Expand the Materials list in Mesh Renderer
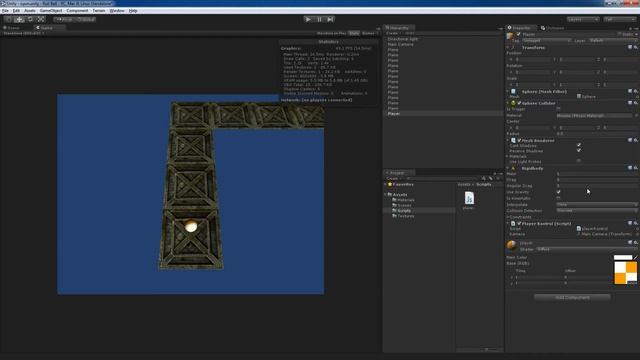 point(508,156)
